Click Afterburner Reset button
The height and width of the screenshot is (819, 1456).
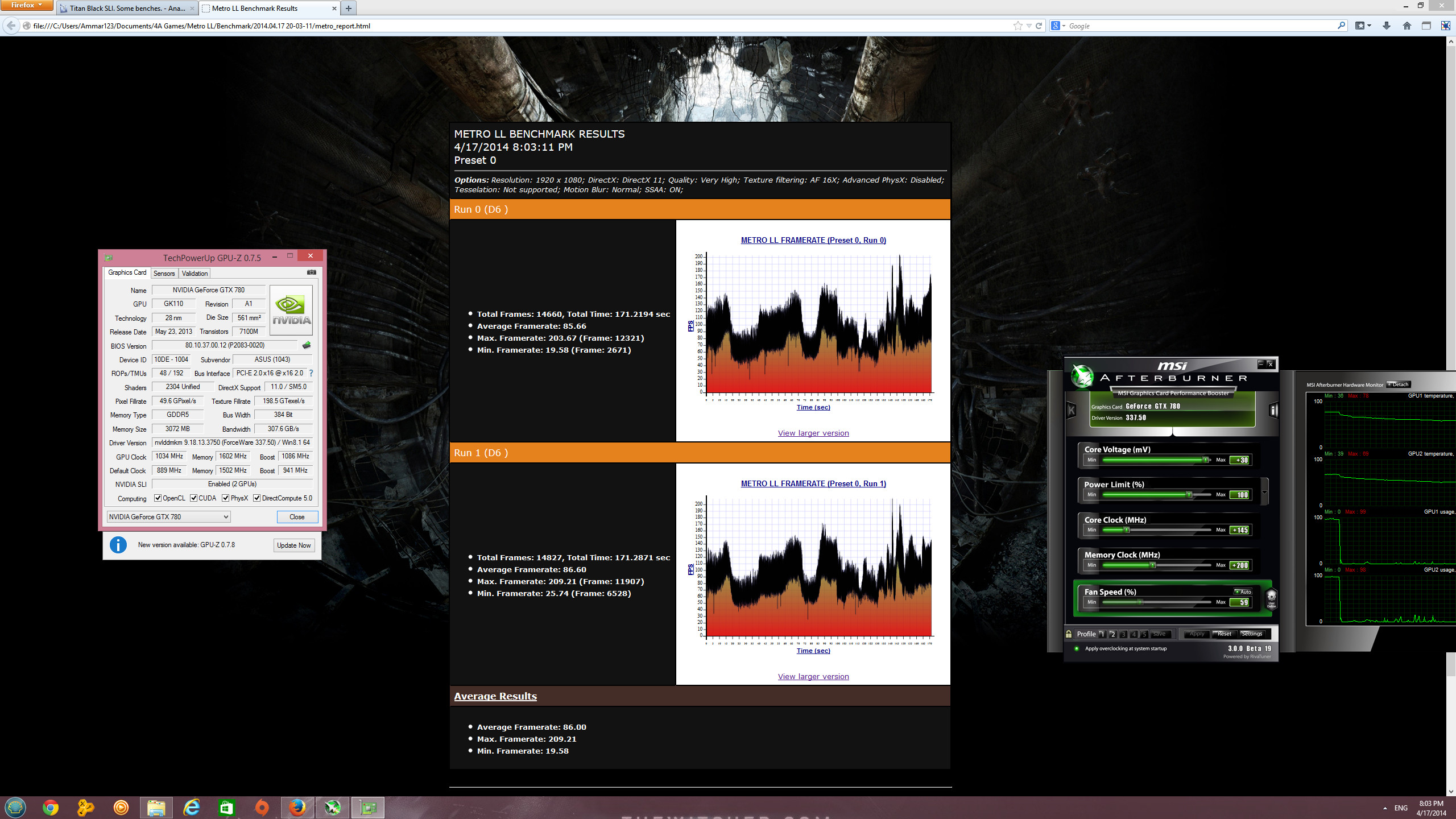[x=1224, y=634]
